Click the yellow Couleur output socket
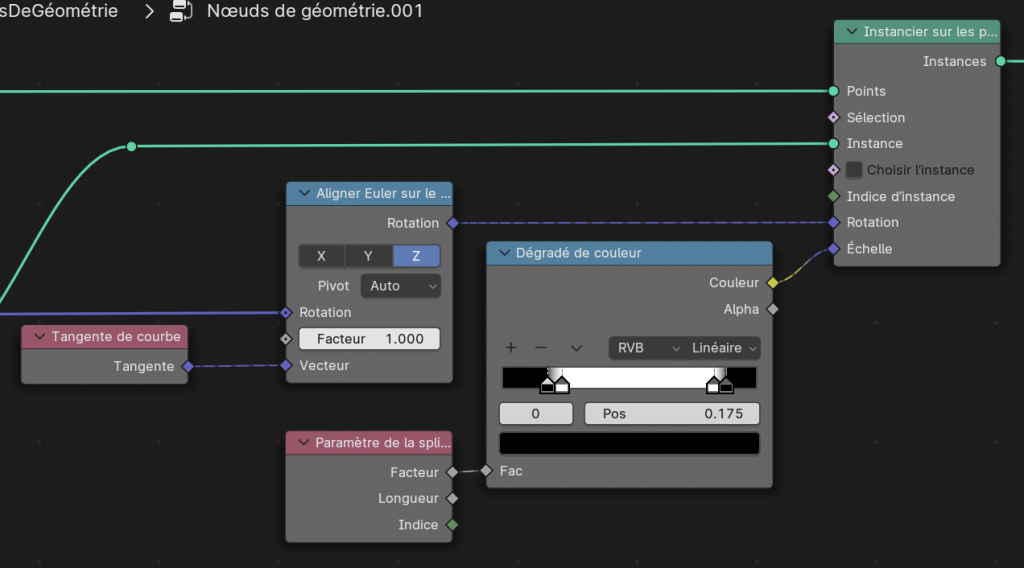The width and height of the screenshot is (1024, 568). pos(772,283)
